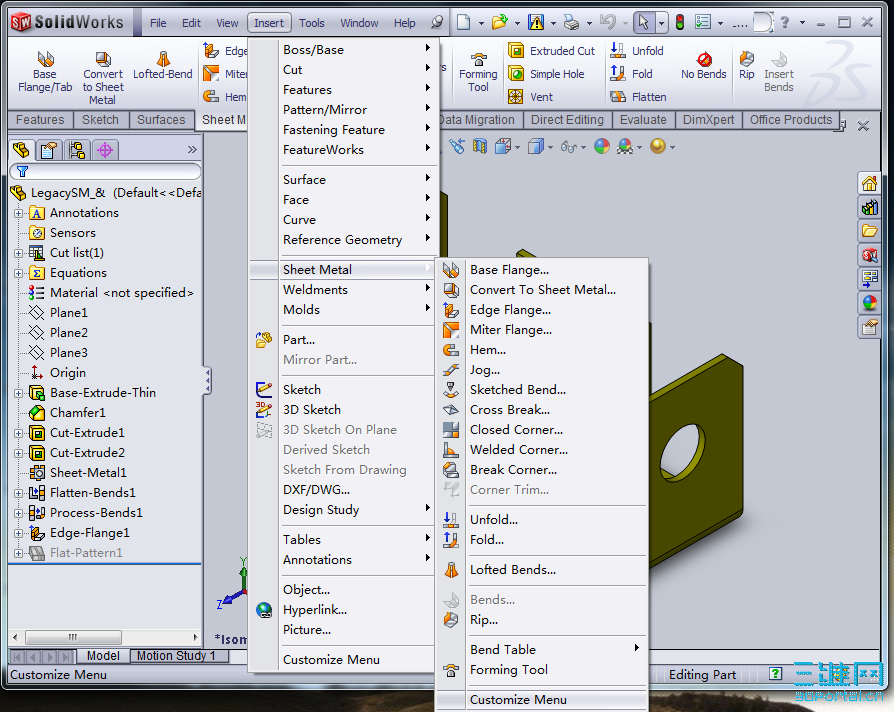Expand the Edge-Flange1 feature node
Image resolution: width=894 pixels, height=712 pixels.
(18, 533)
